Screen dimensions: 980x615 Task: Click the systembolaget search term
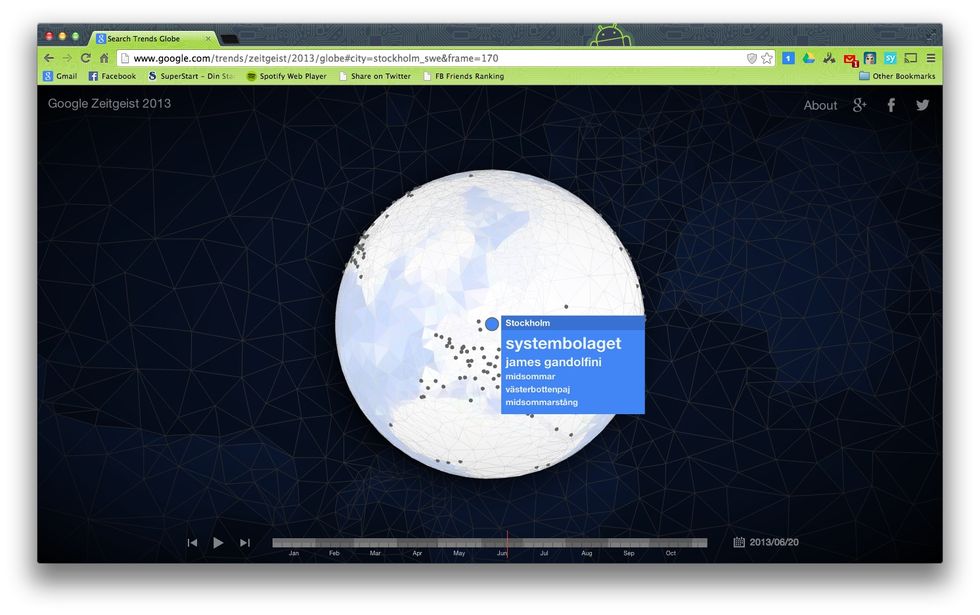tap(563, 343)
